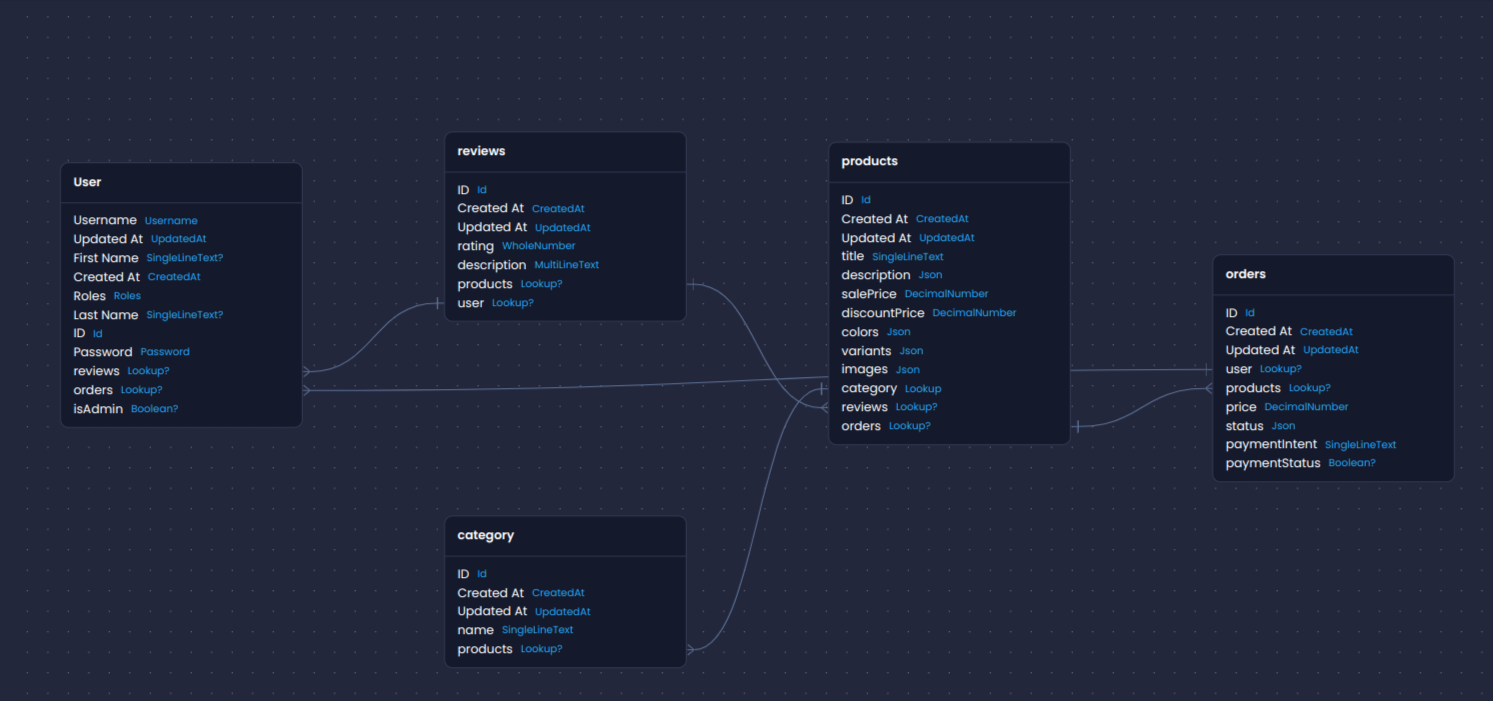Select the salePrice field in products
The image size is (1493, 701).
(868, 294)
